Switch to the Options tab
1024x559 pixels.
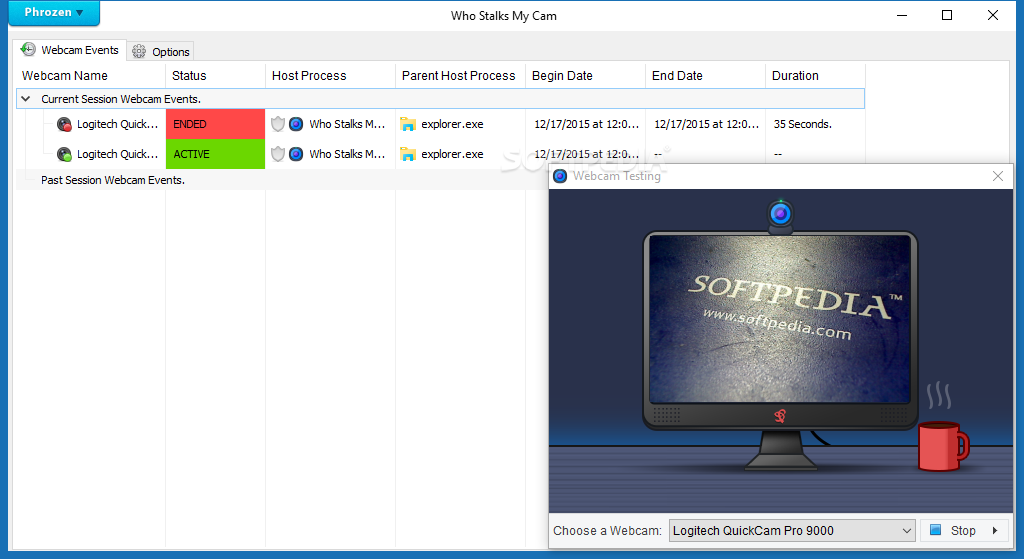(161, 52)
